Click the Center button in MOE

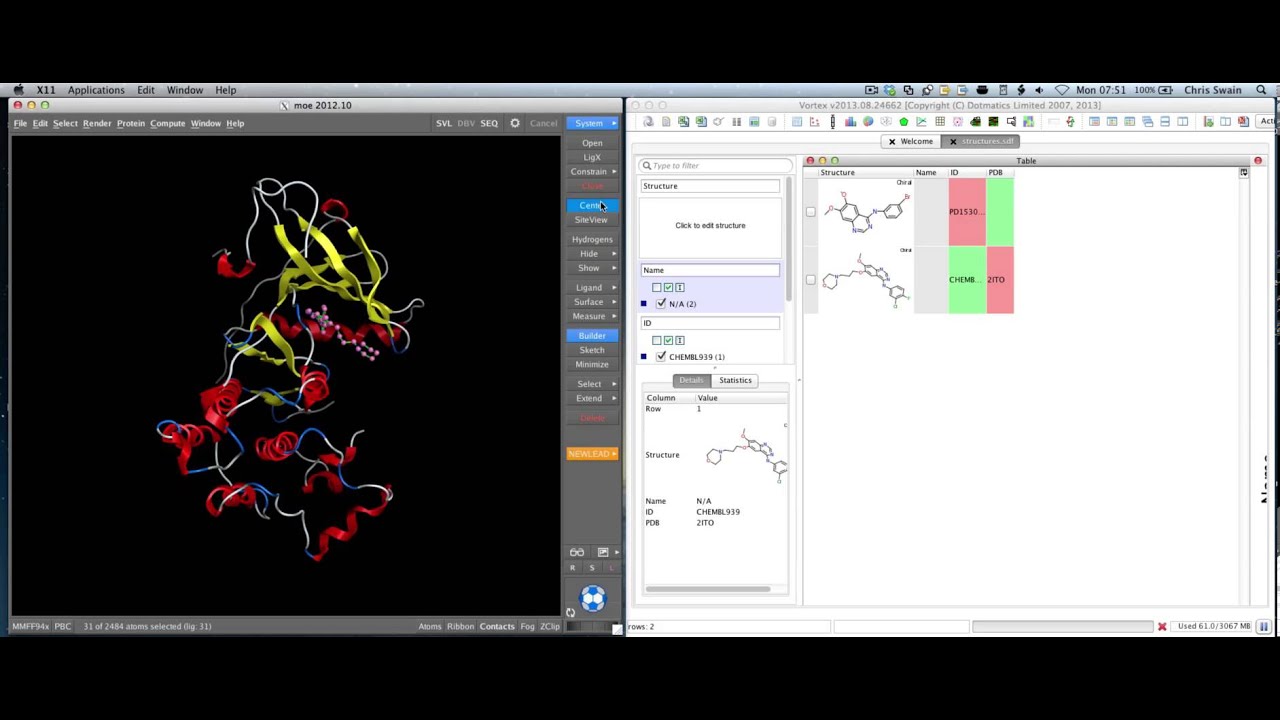[592, 206]
